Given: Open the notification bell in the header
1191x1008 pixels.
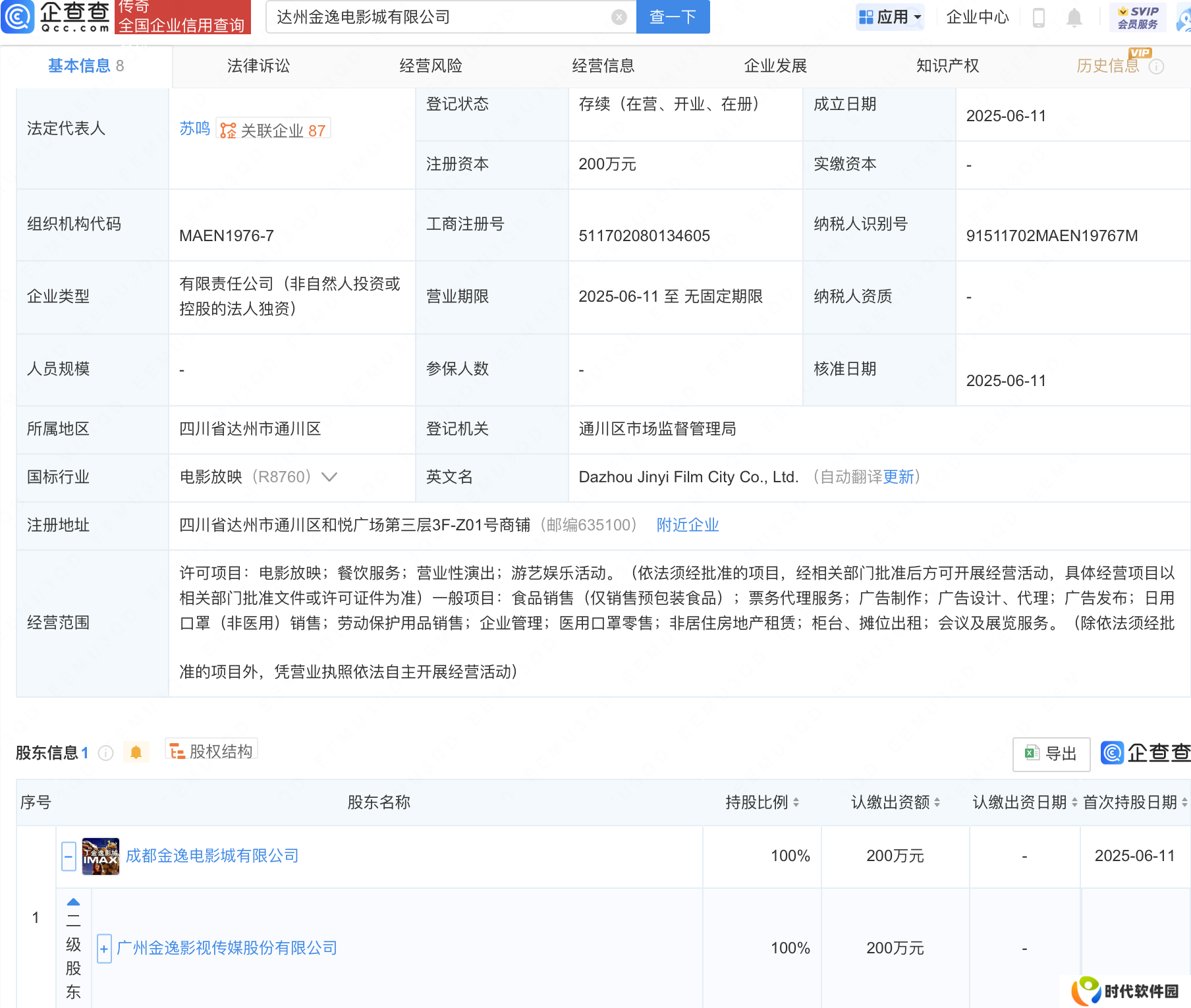Looking at the screenshot, I should [1074, 17].
